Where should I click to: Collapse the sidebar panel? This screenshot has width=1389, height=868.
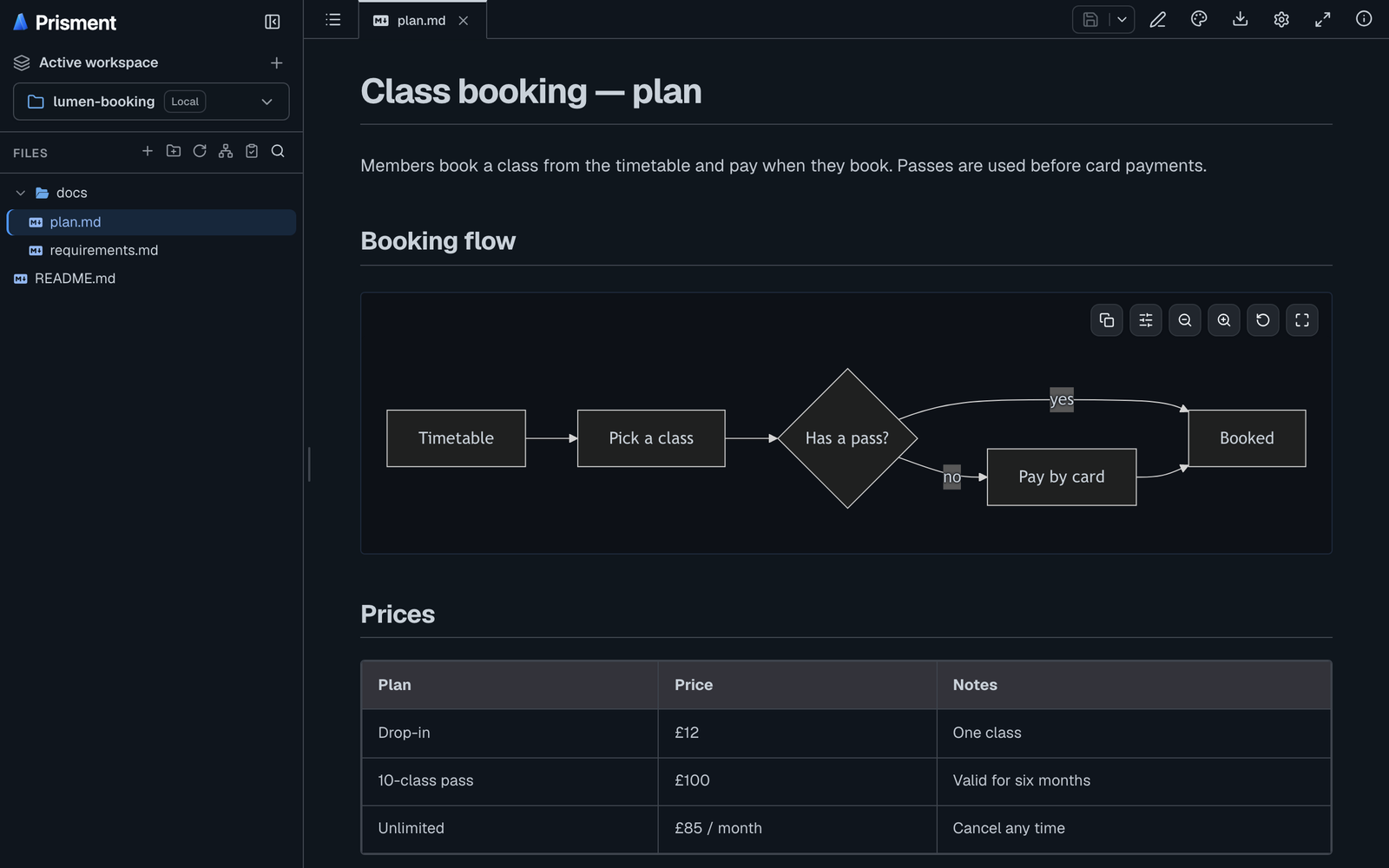click(272, 22)
